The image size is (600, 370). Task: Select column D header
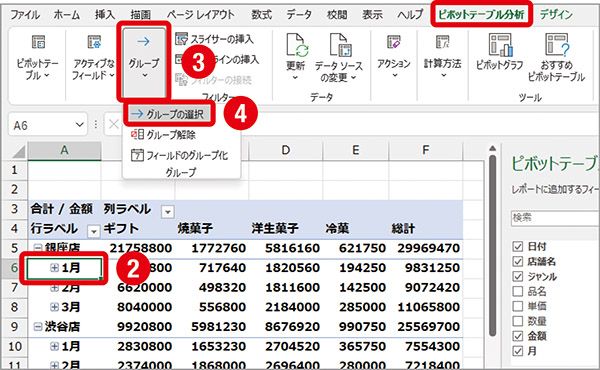[x=285, y=150]
